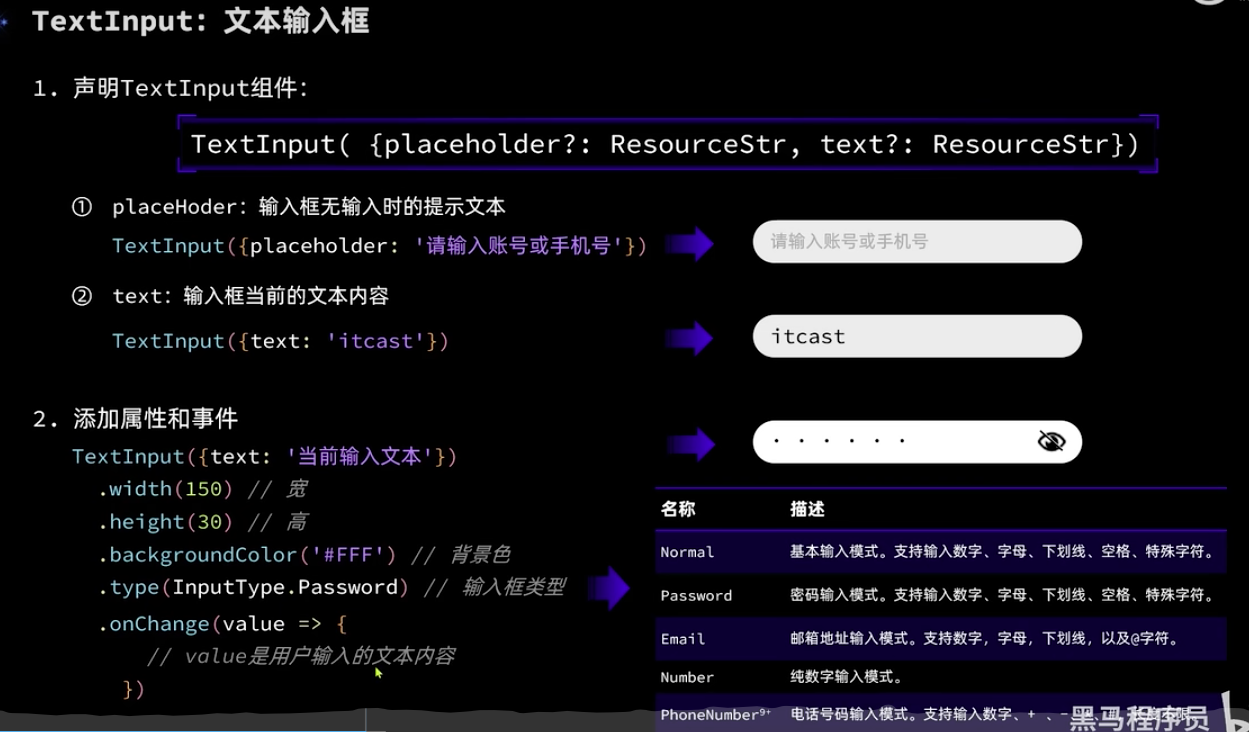
Task: Click the 名称 column header
Action: tap(678, 509)
